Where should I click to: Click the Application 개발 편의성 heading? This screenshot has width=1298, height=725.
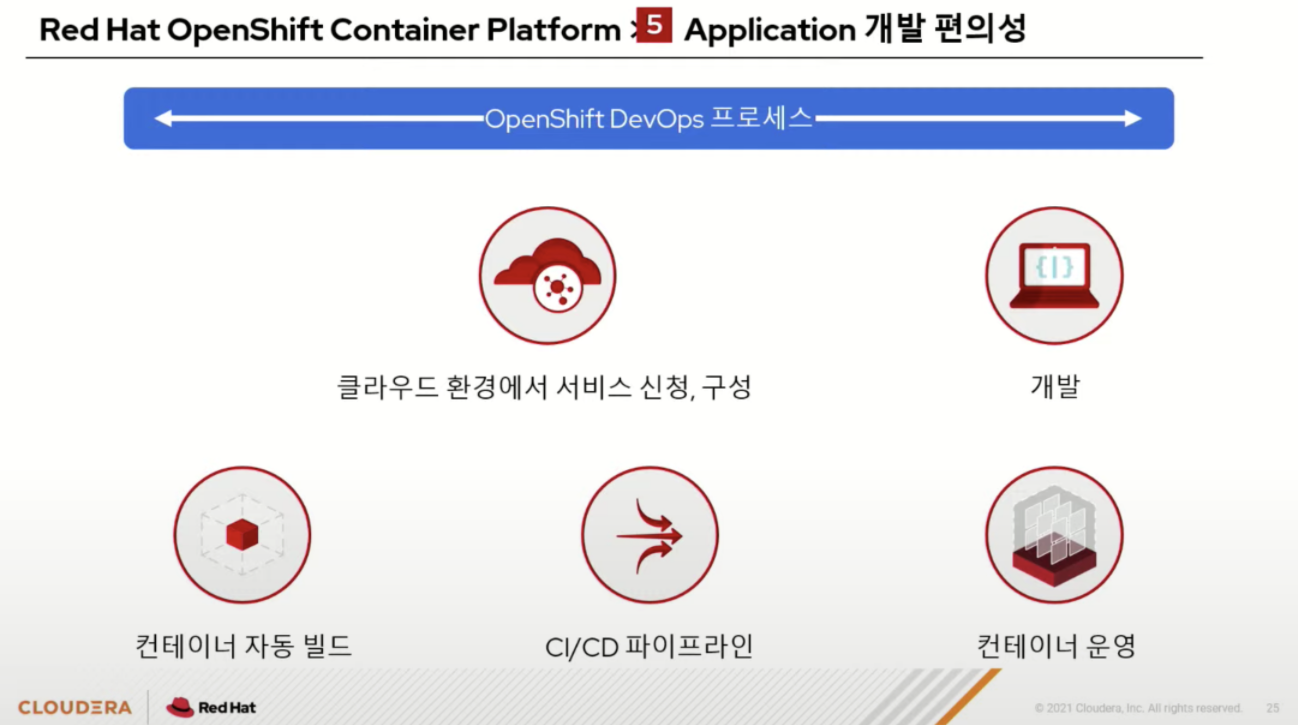(x=855, y=29)
